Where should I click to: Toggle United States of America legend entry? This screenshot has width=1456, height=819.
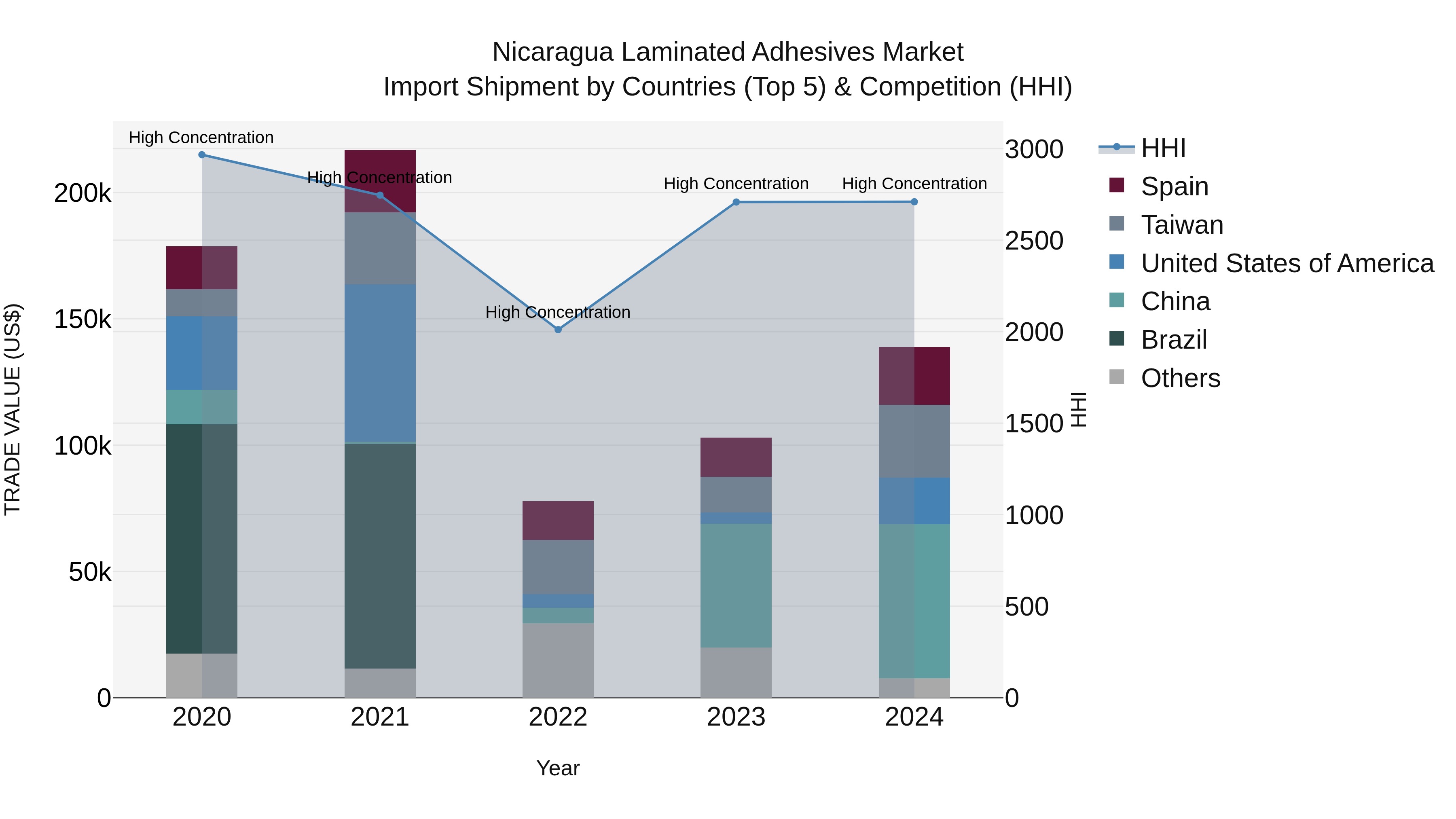[1271, 263]
